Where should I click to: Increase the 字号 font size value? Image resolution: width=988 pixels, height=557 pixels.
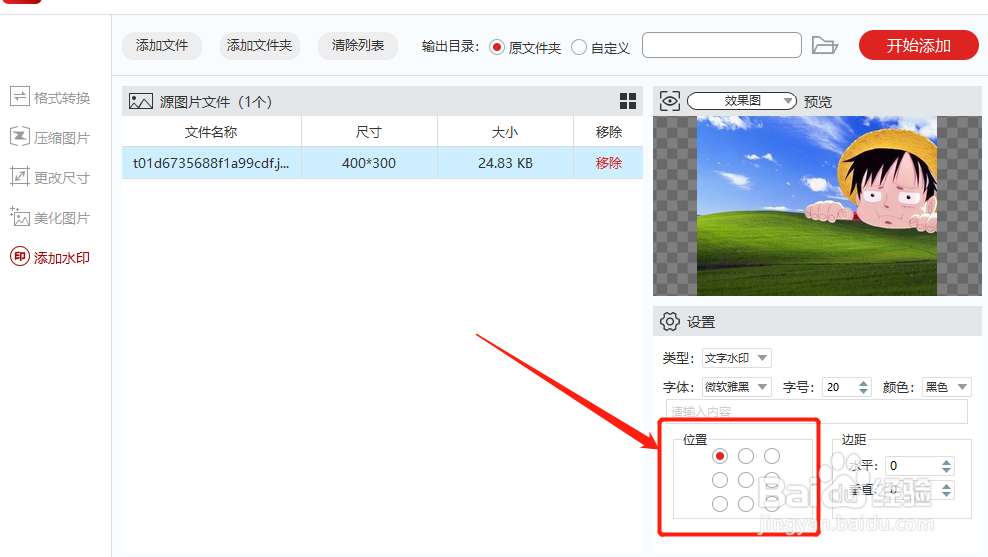863,382
